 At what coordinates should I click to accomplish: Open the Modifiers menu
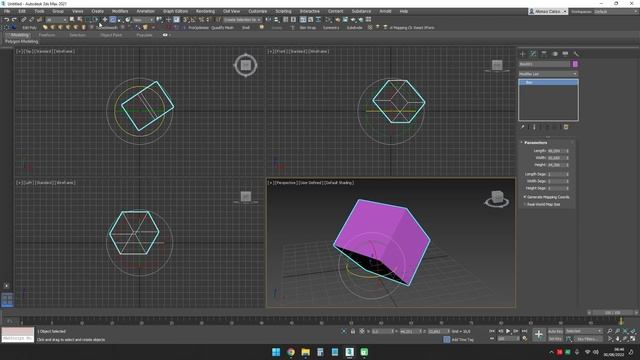120,11
